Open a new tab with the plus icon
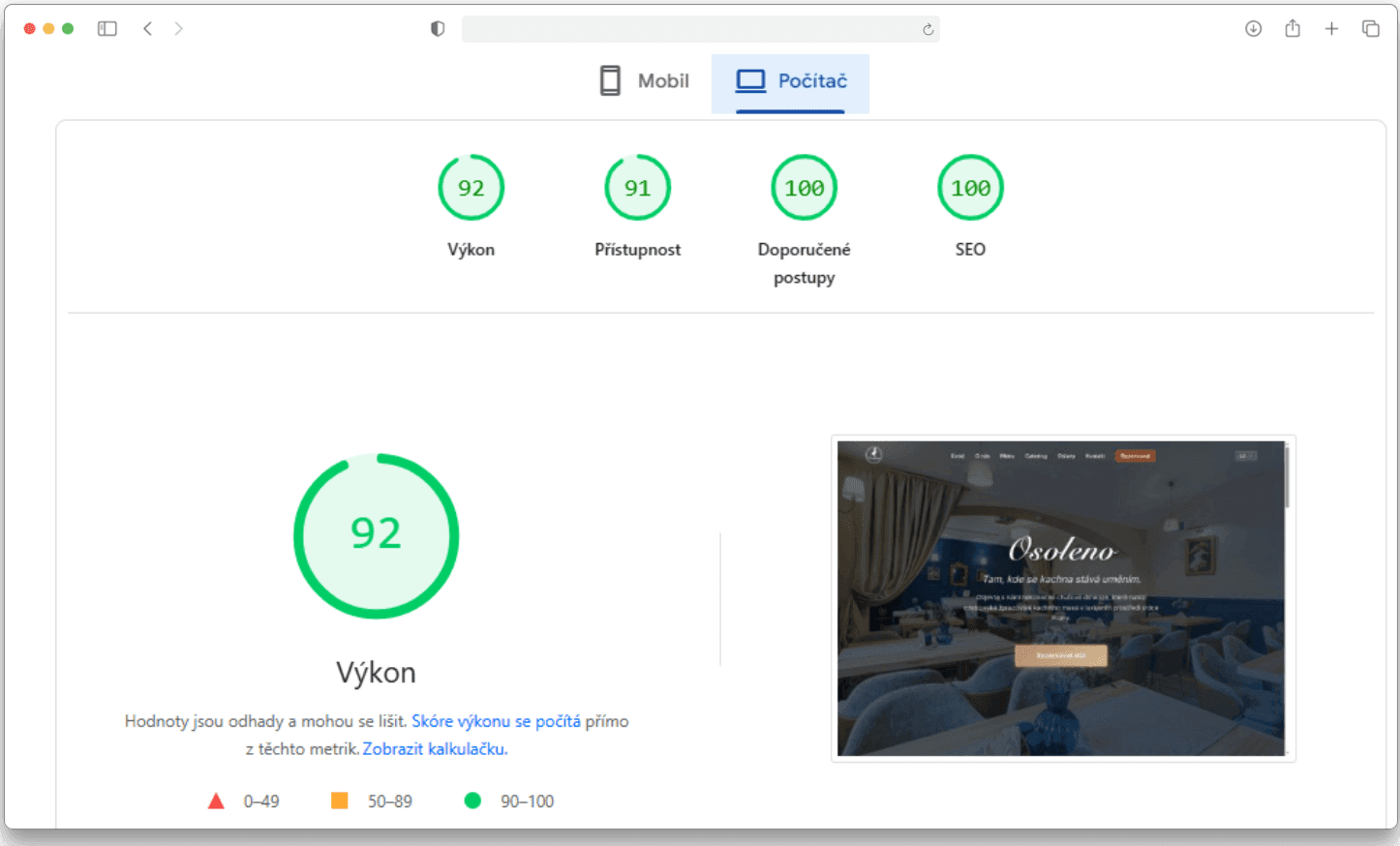The width and height of the screenshot is (1400, 846). coord(1331,29)
